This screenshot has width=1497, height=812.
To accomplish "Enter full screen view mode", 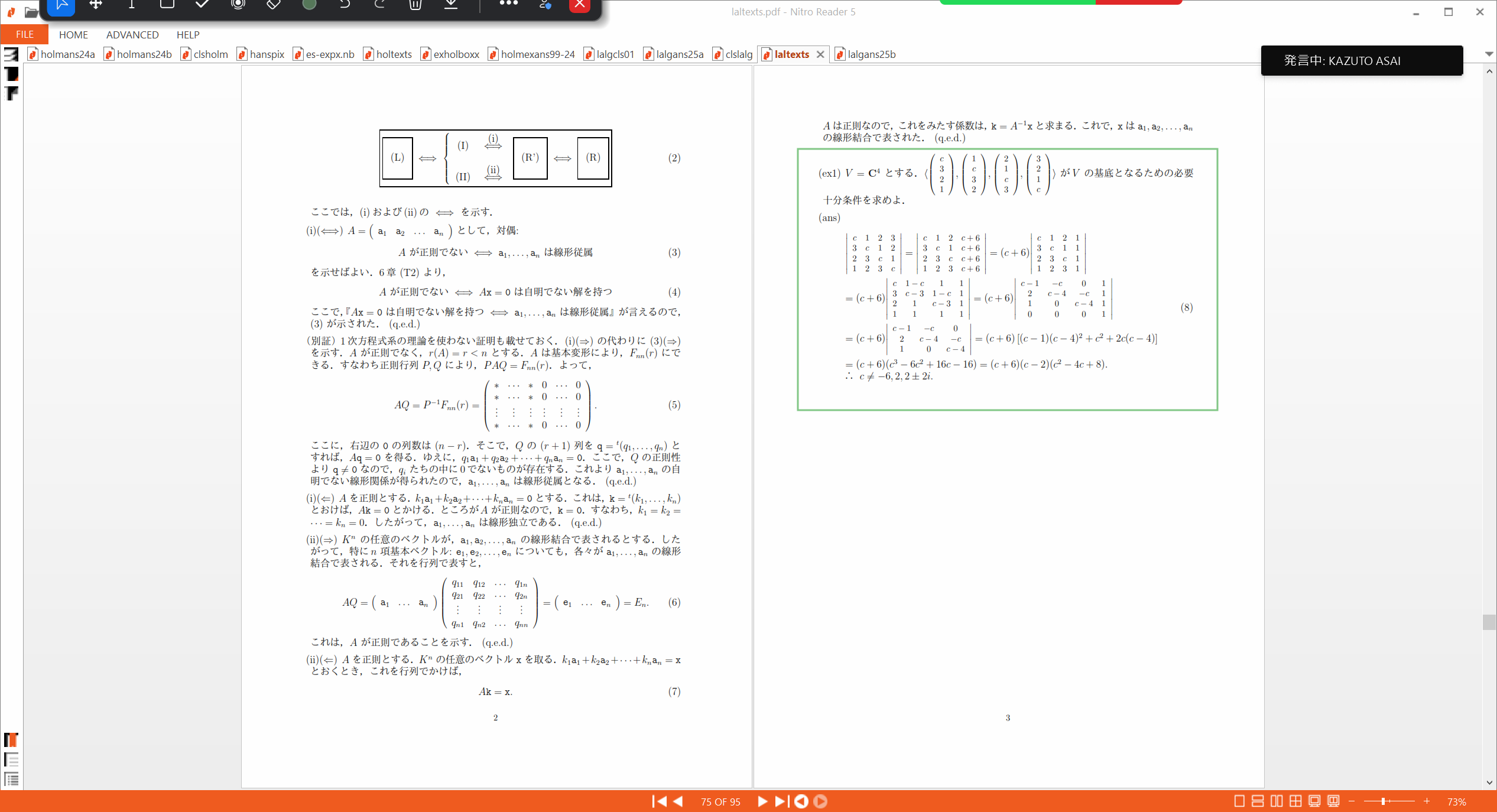I will coord(1314,801).
